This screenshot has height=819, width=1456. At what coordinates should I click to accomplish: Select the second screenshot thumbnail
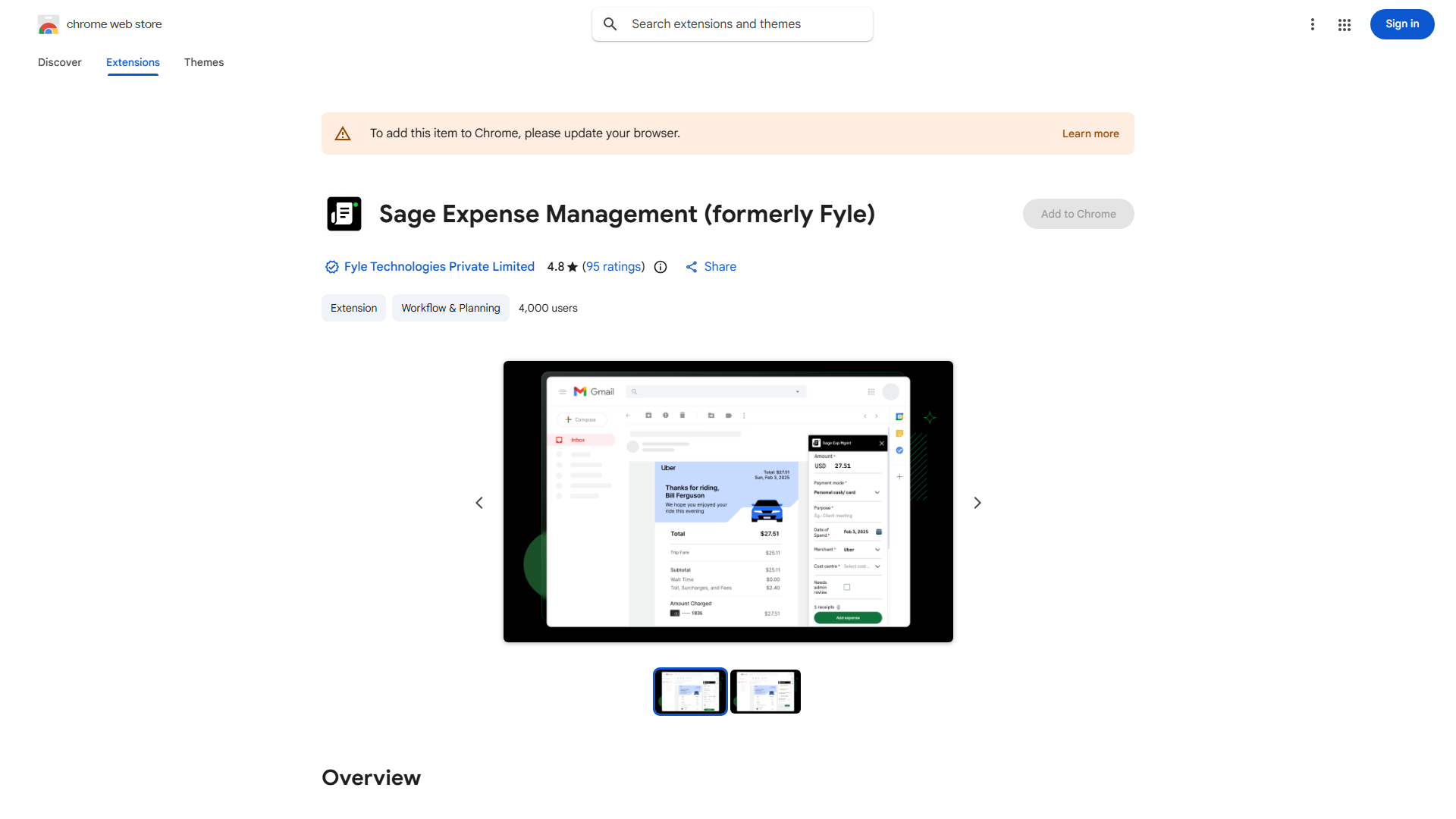[764, 691]
